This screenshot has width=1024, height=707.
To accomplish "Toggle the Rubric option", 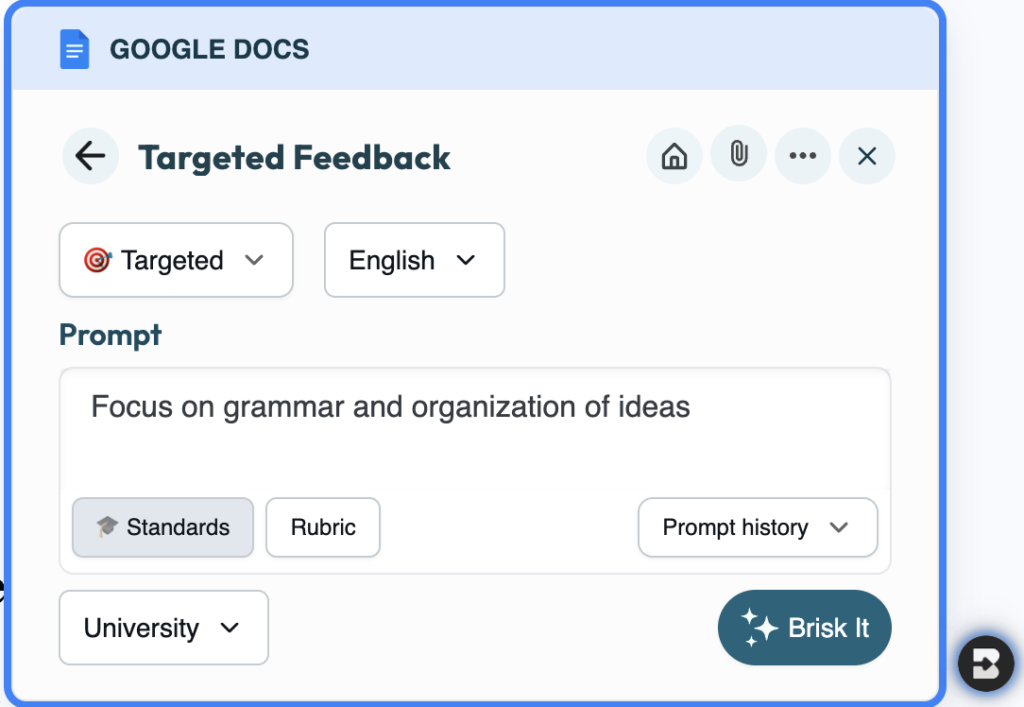I will tap(322, 527).
